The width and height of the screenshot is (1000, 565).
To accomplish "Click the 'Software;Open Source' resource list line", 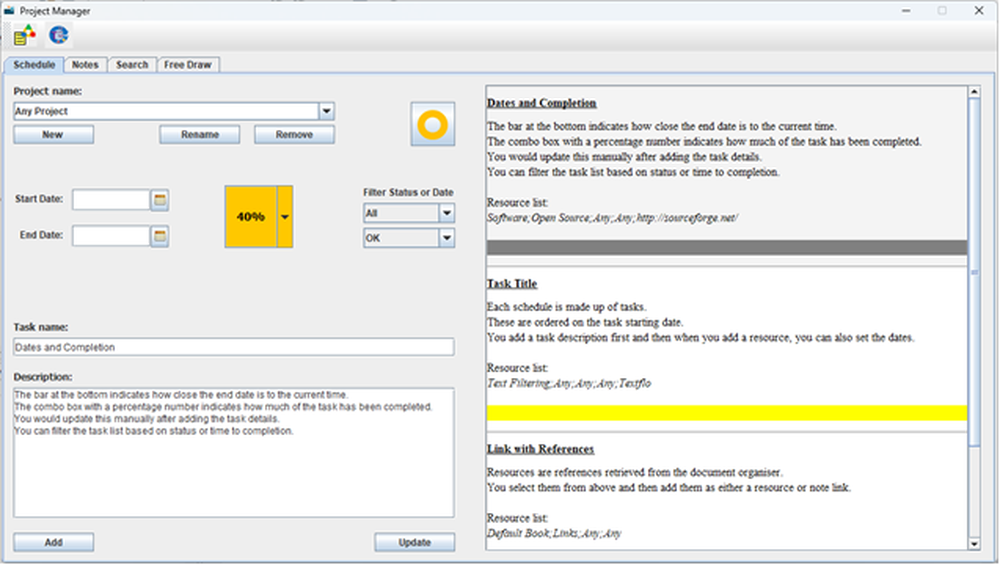I will (612, 218).
